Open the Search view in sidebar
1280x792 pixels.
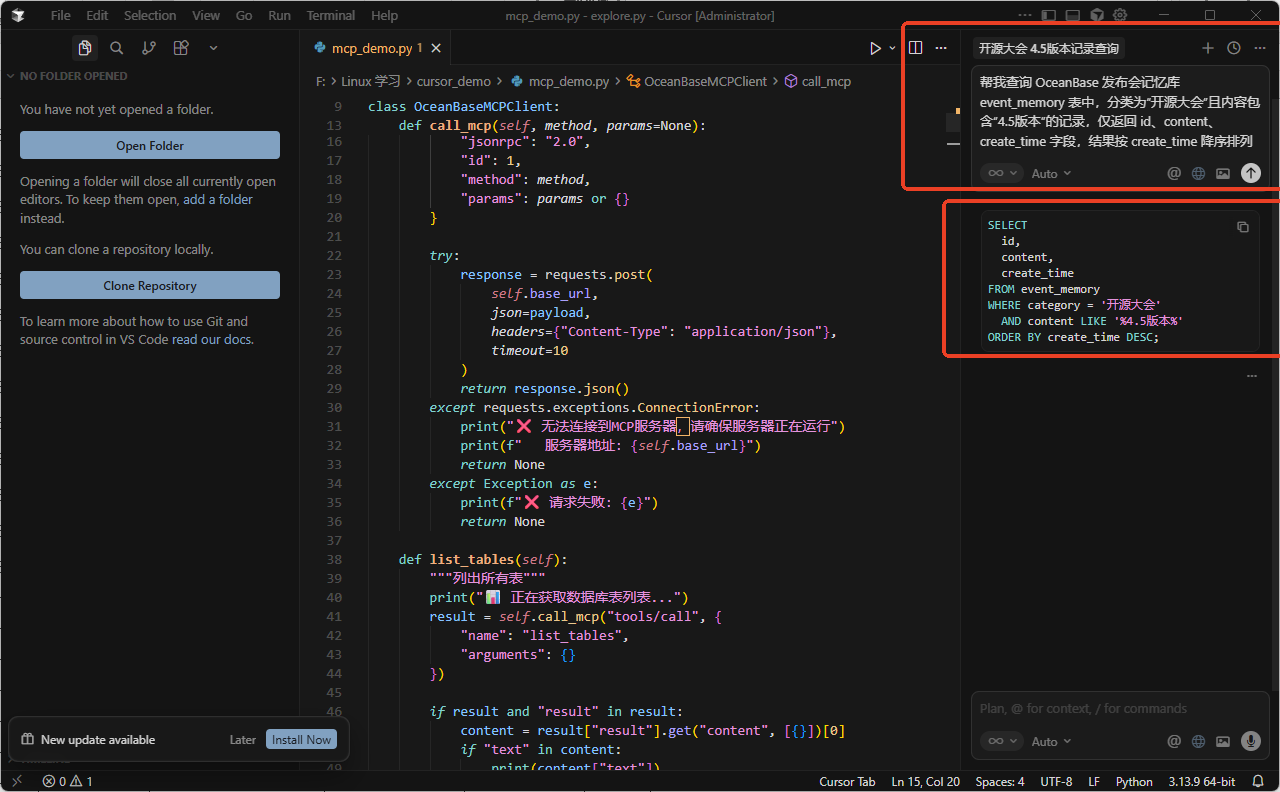coord(117,48)
